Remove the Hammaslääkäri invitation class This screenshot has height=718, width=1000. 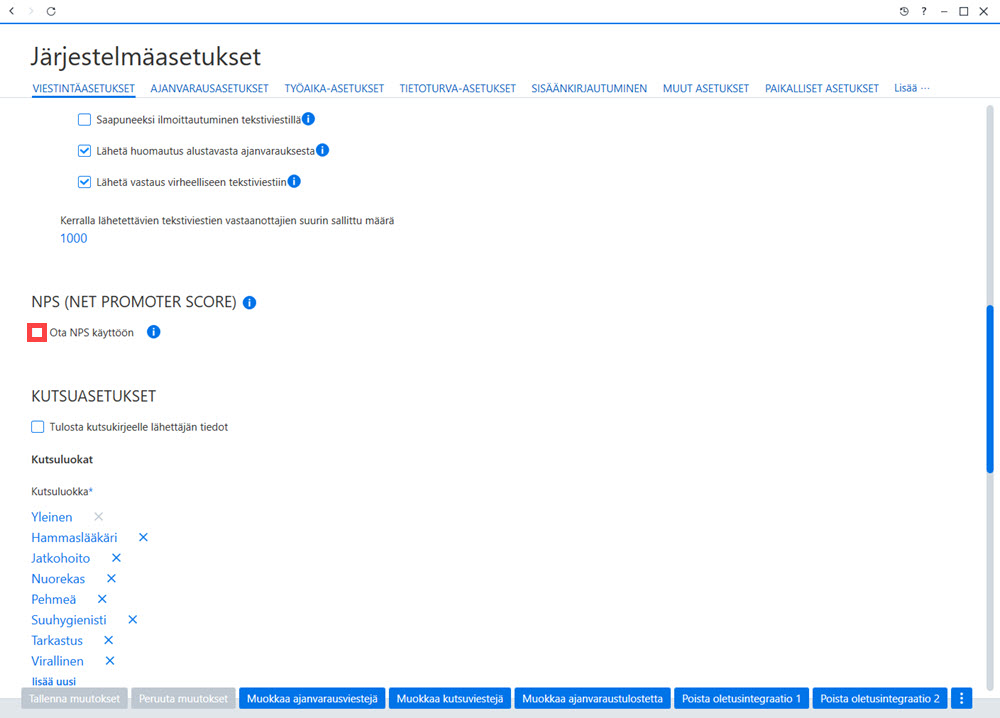point(143,537)
